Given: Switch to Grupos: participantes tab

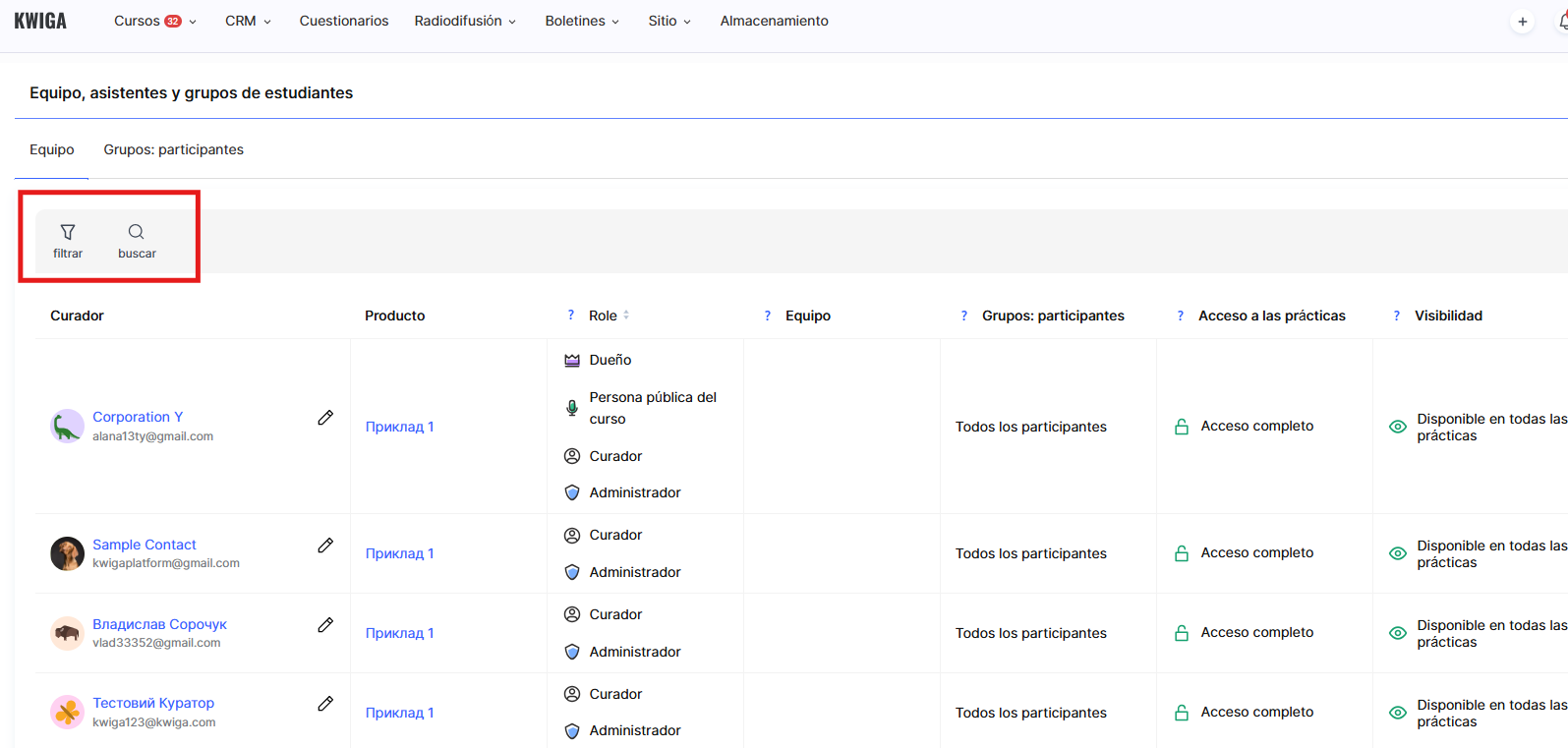Looking at the screenshot, I should [173, 149].
